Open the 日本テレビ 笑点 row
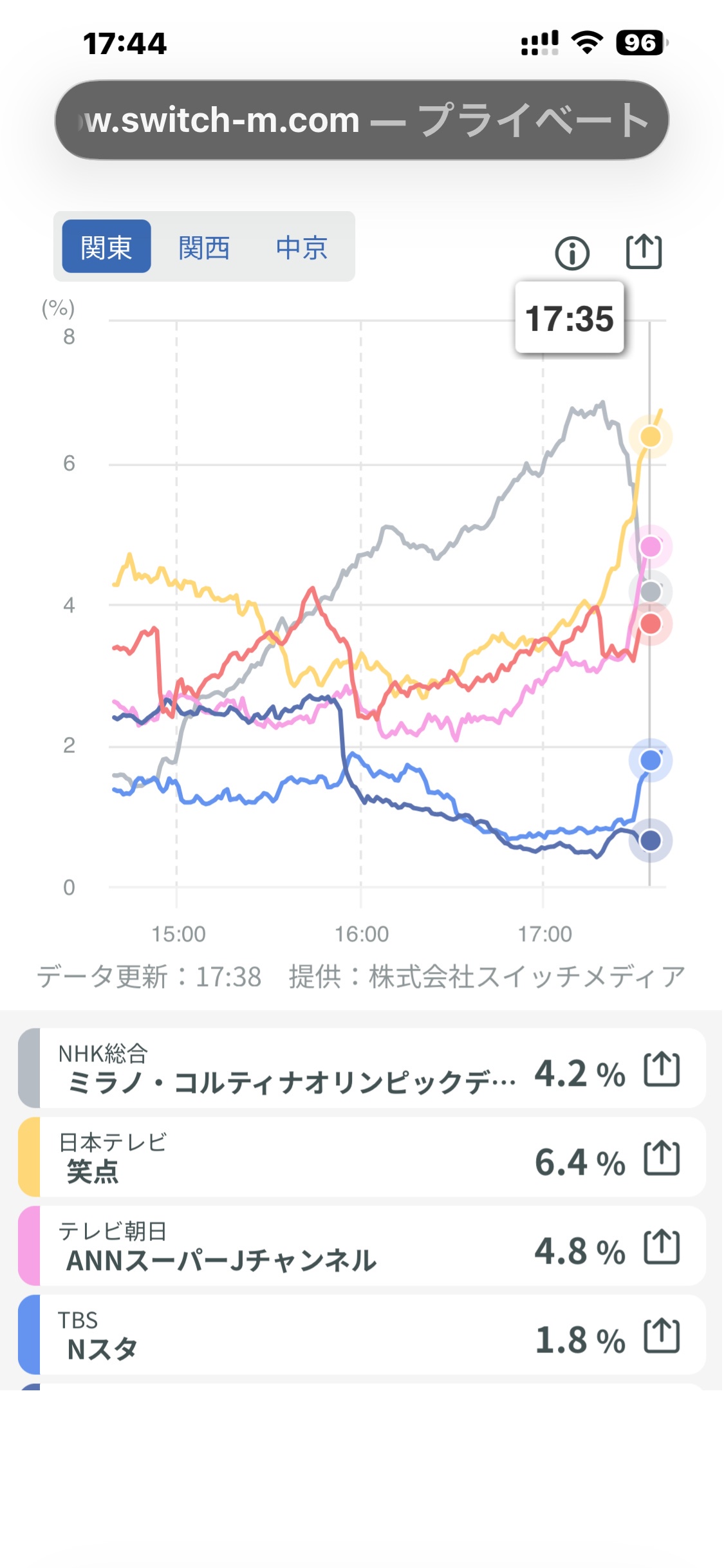The width and height of the screenshot is (724, 1568). (x=290, y=1158)
